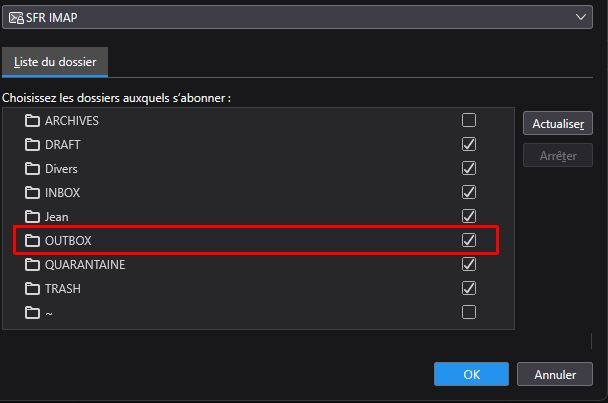Click the QUARANTAINE folder icon

click(32, 265)
